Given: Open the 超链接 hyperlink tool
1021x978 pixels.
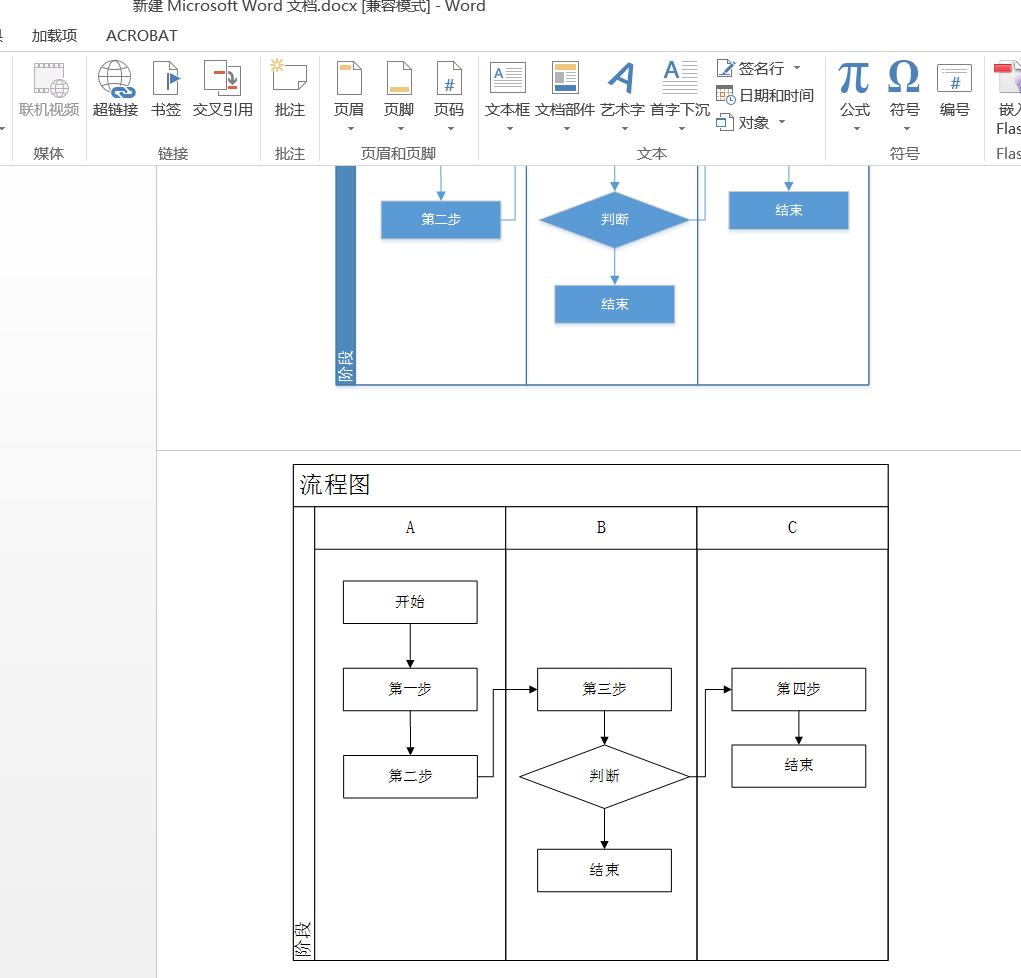Looking at the screenshot, I should (114, 90).
